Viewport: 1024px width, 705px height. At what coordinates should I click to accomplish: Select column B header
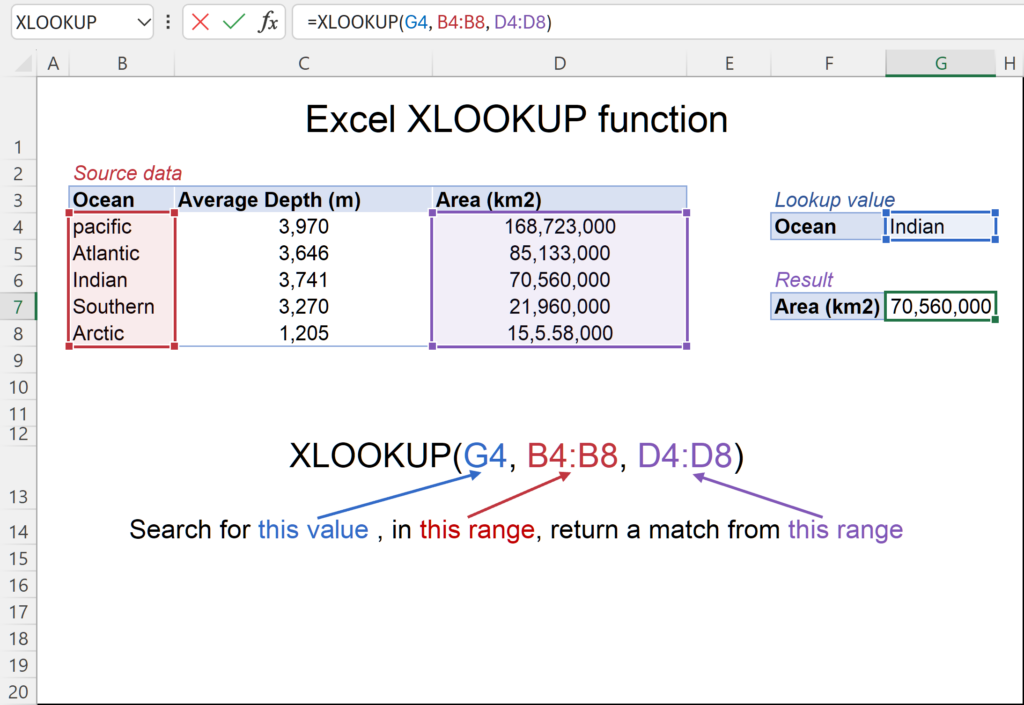(x=122, y=64)
